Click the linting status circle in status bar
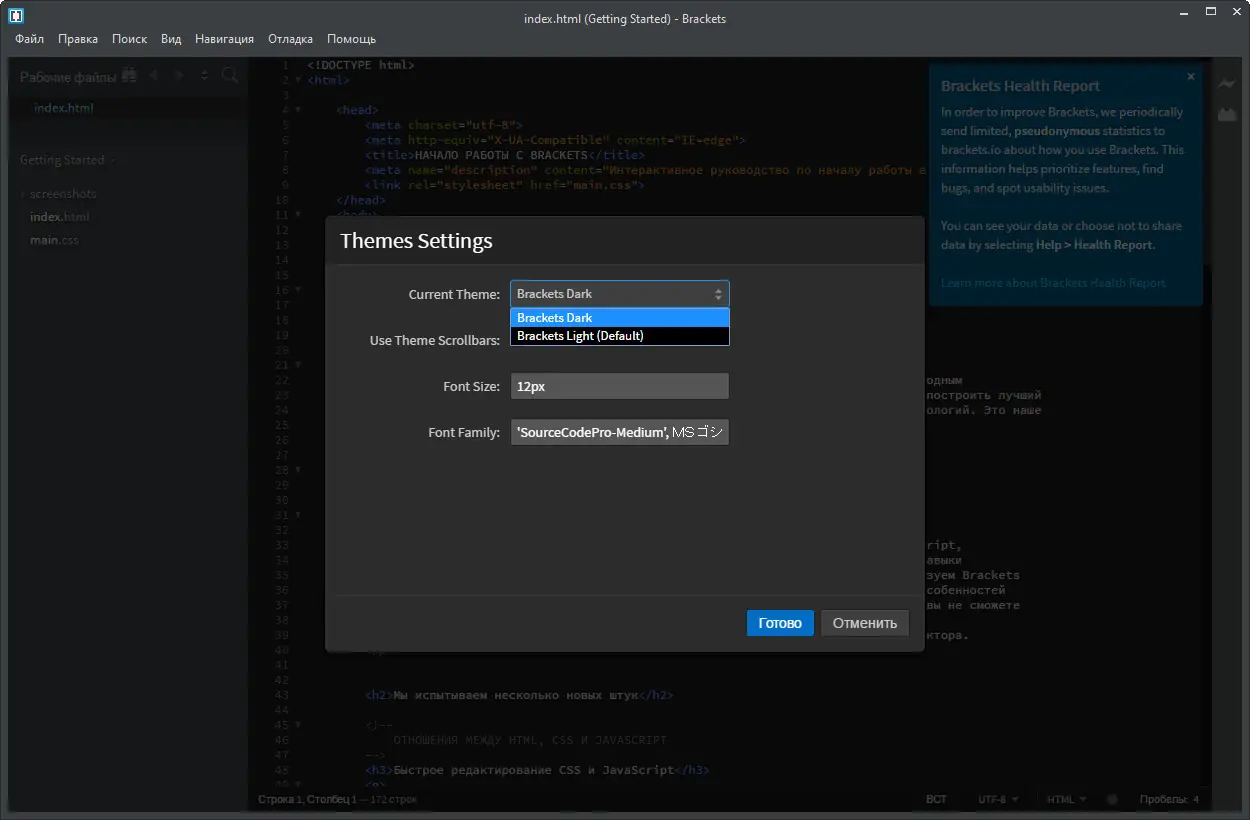1250x820 pixels. (1111, 800)
